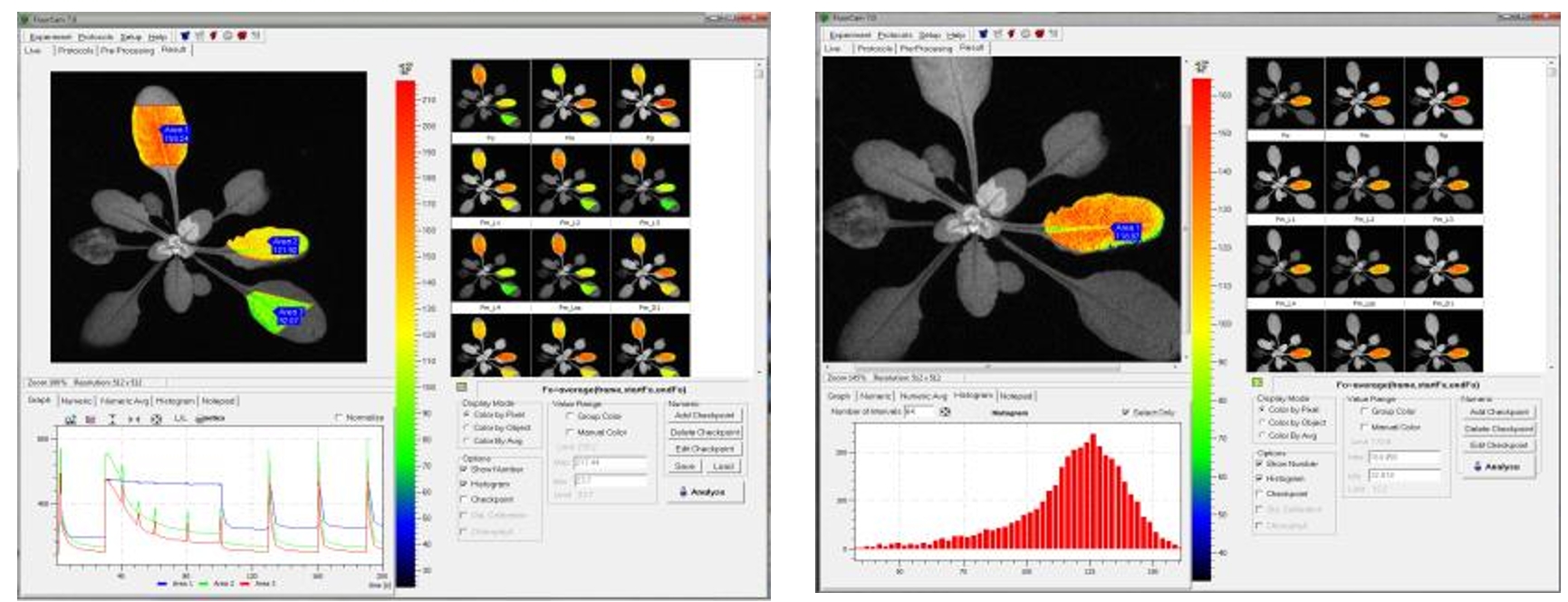Enable the Normalize checkbox above the graph
This screenshot has height=602, width=1568.
pyautogui.click(x=340, y=418)
